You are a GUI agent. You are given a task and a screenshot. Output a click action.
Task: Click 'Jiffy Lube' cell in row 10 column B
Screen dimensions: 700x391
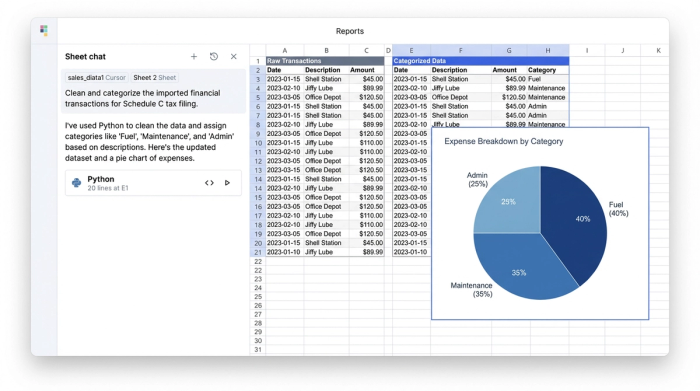point(326,143)
